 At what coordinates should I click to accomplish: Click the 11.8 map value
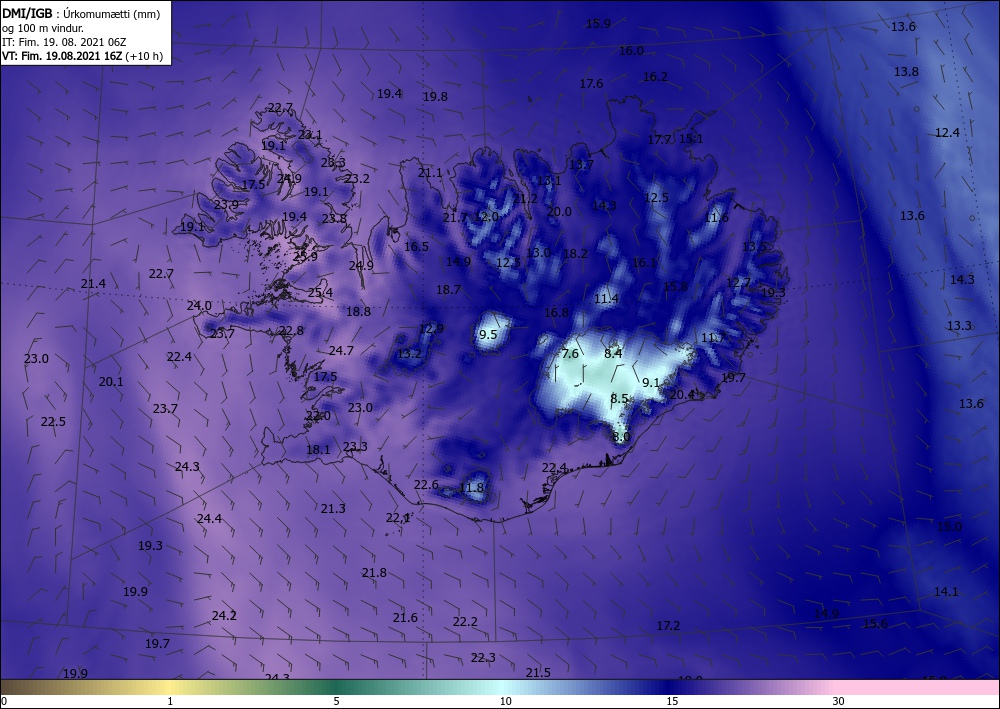coord(471,488)
